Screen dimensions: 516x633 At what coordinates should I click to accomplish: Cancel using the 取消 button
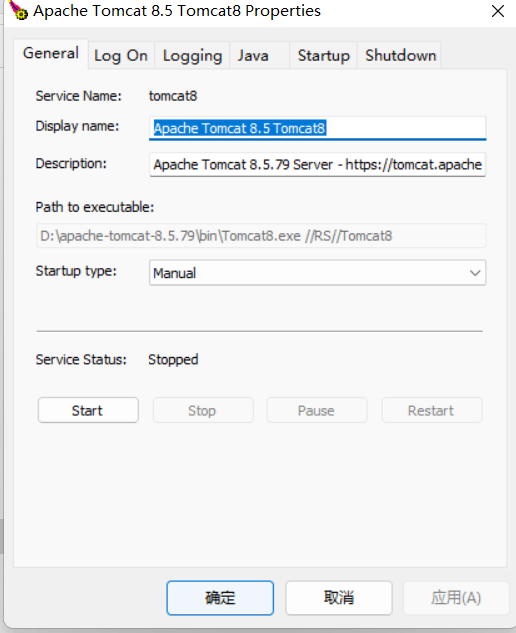(x=339, y=598)
